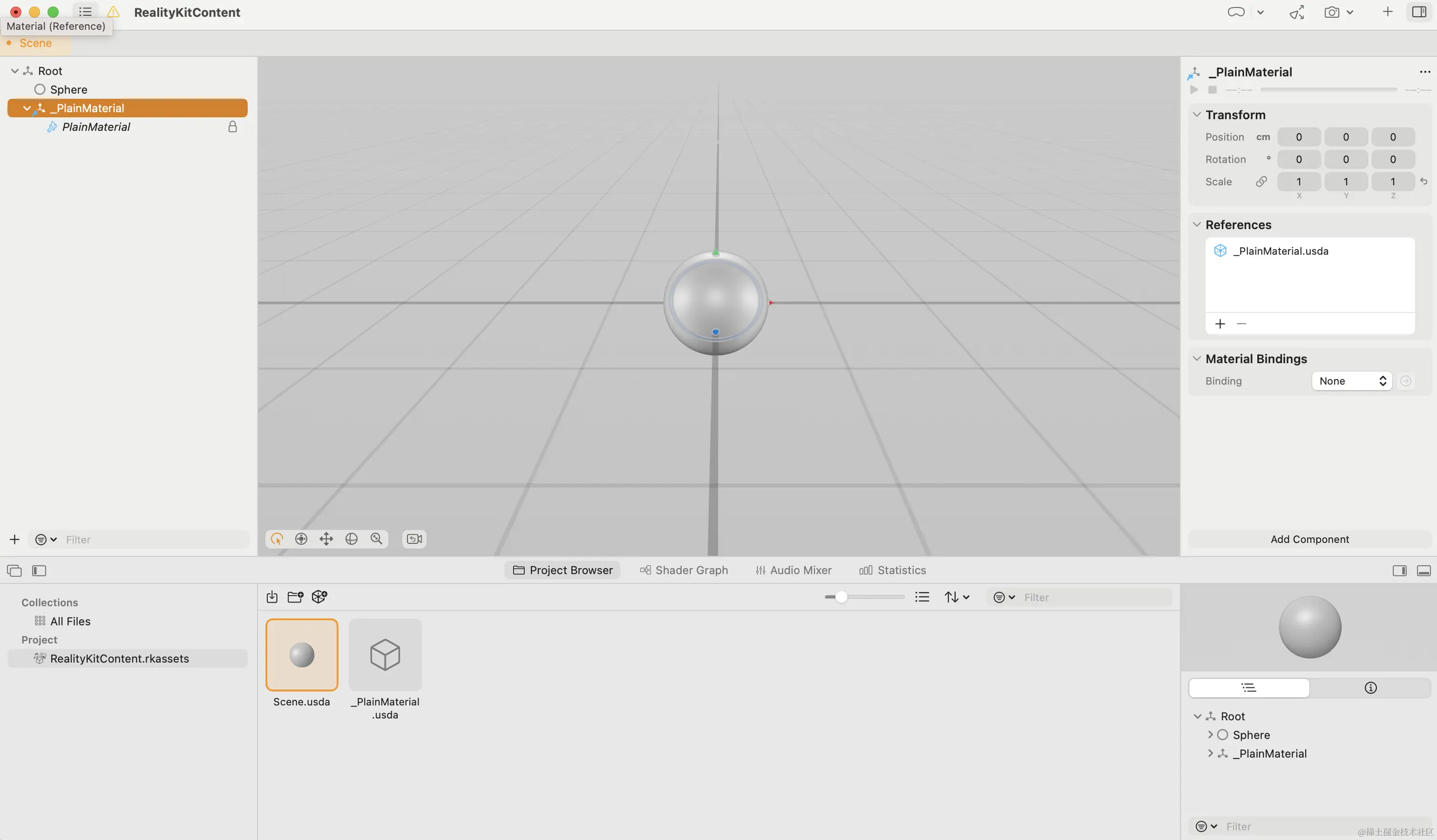Open the sort order dropdown
Screen dimensions: 1437x840
pyautogui.click(x=957, y=597)
